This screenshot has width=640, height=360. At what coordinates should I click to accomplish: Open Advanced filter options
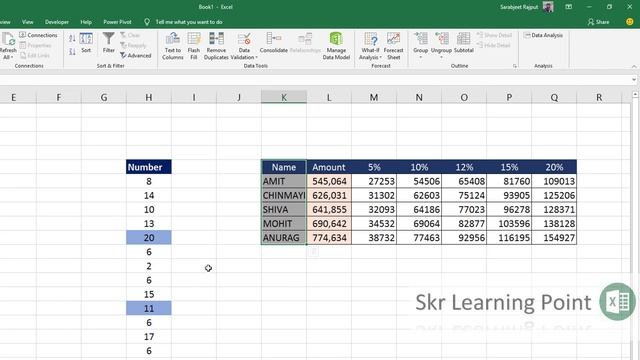tap(136, 56)
